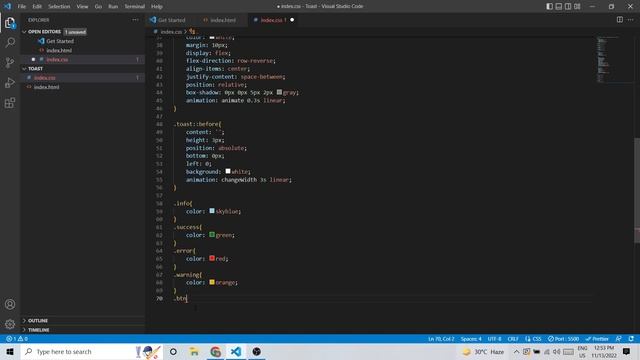Open the Run and Debug view
640x360 pixels.
10,82
